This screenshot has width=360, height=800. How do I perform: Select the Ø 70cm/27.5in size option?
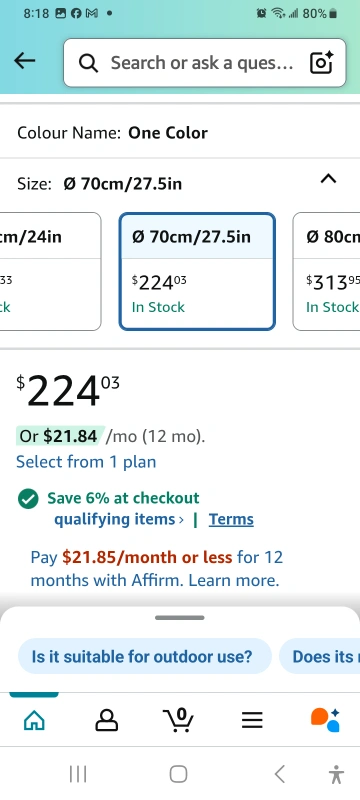197,271
